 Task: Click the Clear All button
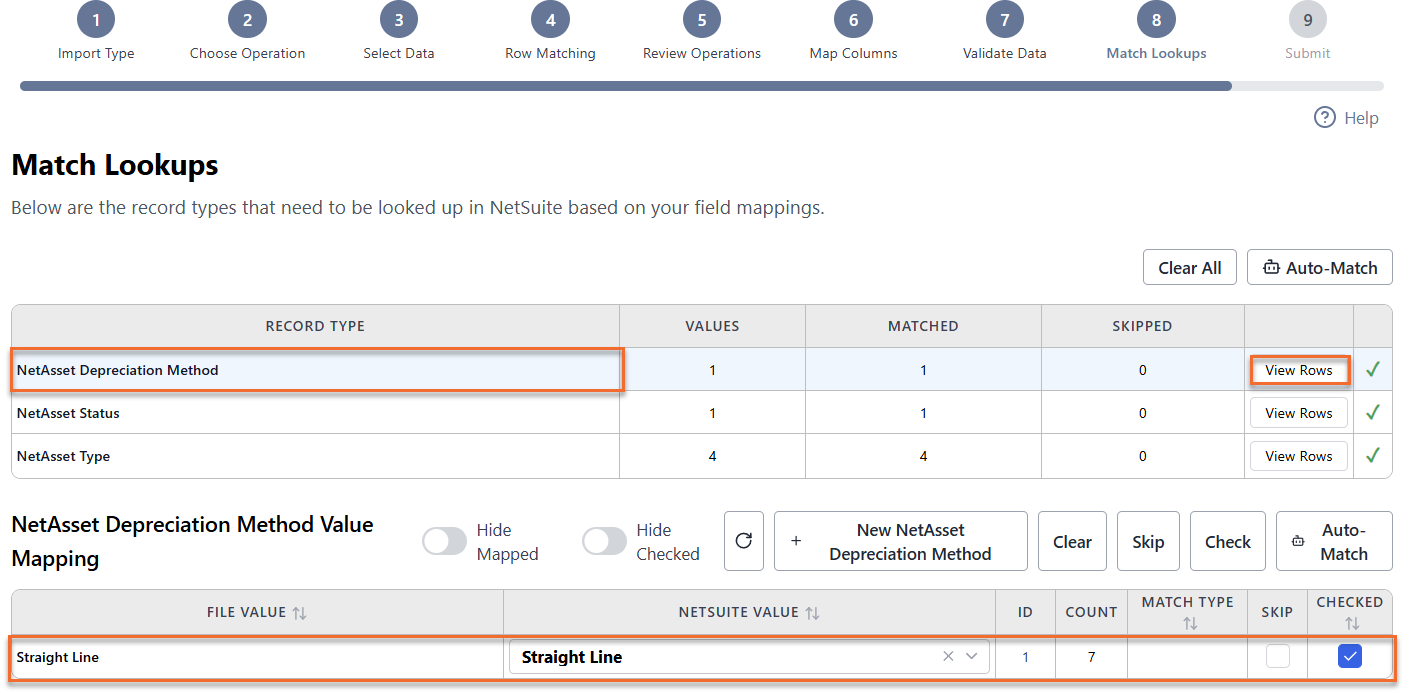point(1190,267)
